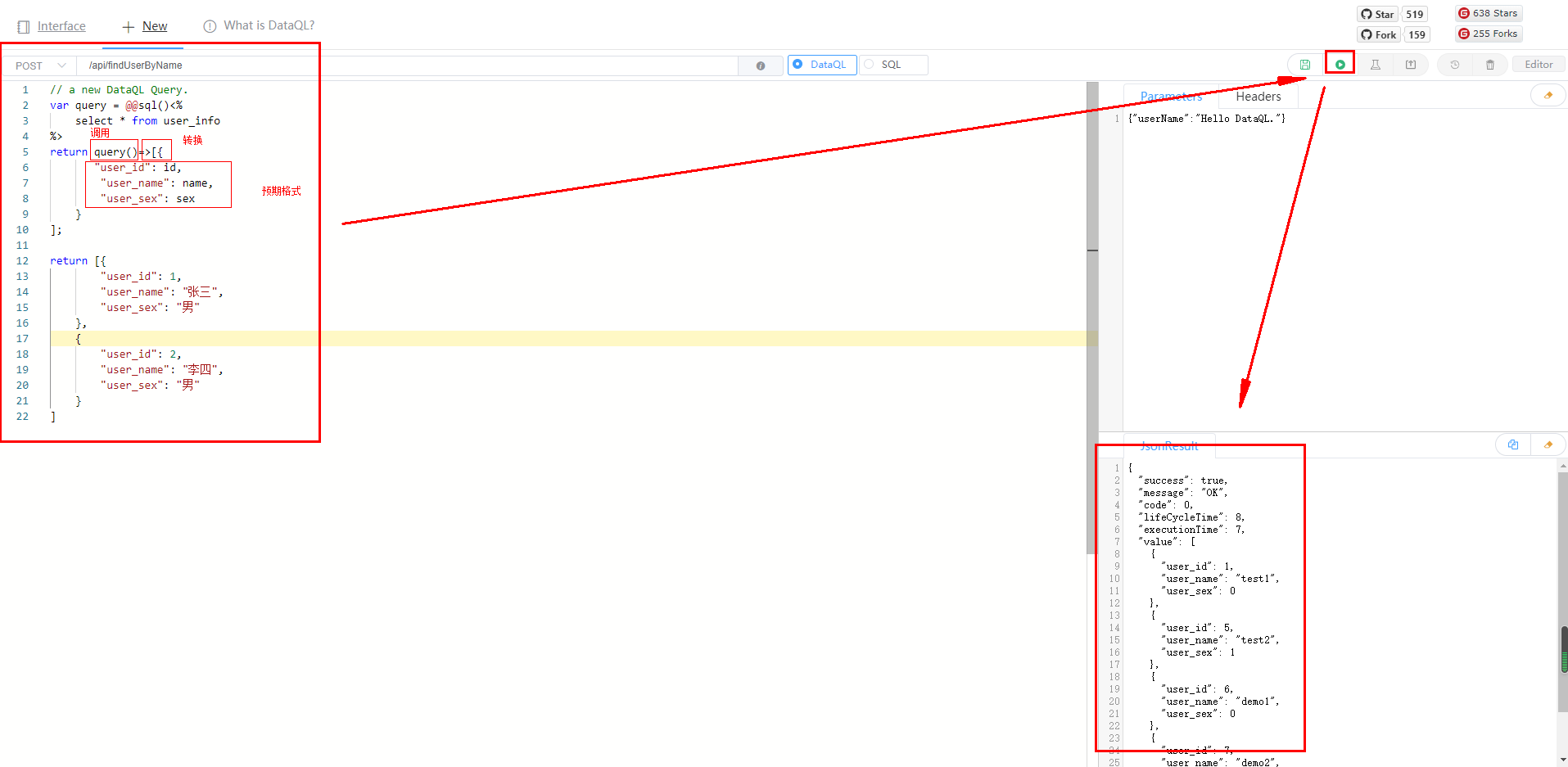1568x767 pixels.
Task: Click result line '"user_name": "demo1",'
Action: point(1220,702)
